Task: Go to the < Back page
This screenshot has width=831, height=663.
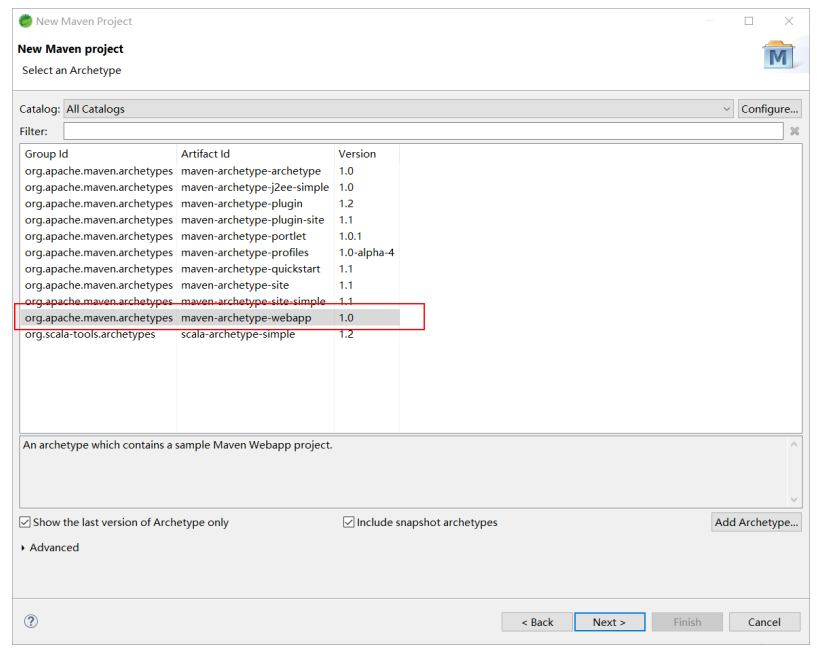Action: pyautogui.click(x=537, y=622)
